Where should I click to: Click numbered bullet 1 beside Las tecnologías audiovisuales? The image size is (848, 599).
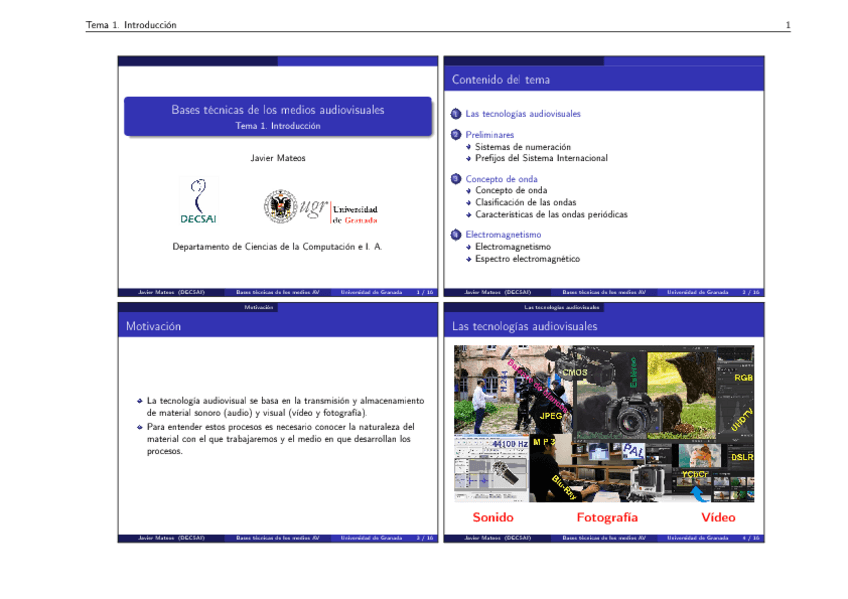(x=455, y=114)
